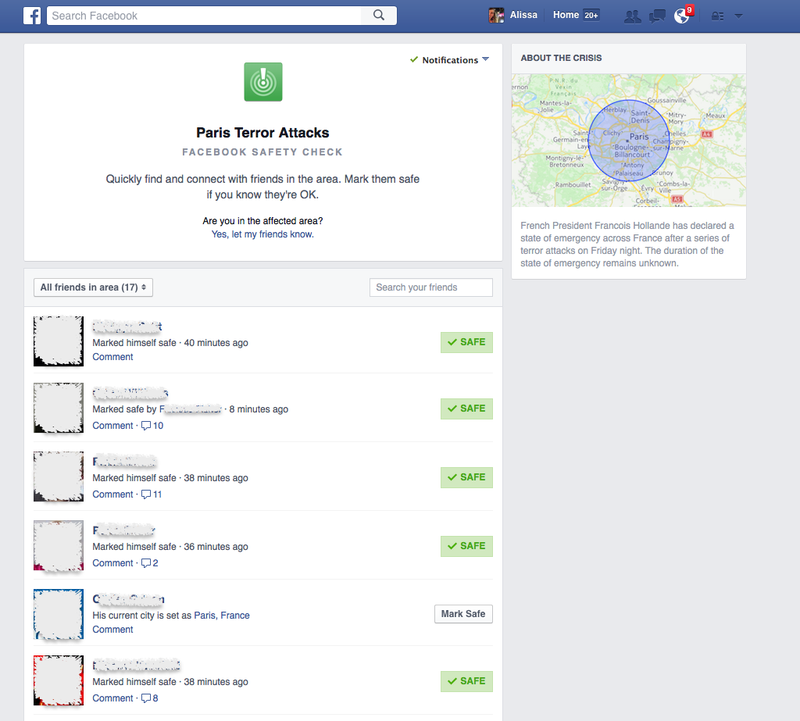This screenshot has width=800, height=721.
Task: Click the search magnifier button
Action: [x=379, y=15]
